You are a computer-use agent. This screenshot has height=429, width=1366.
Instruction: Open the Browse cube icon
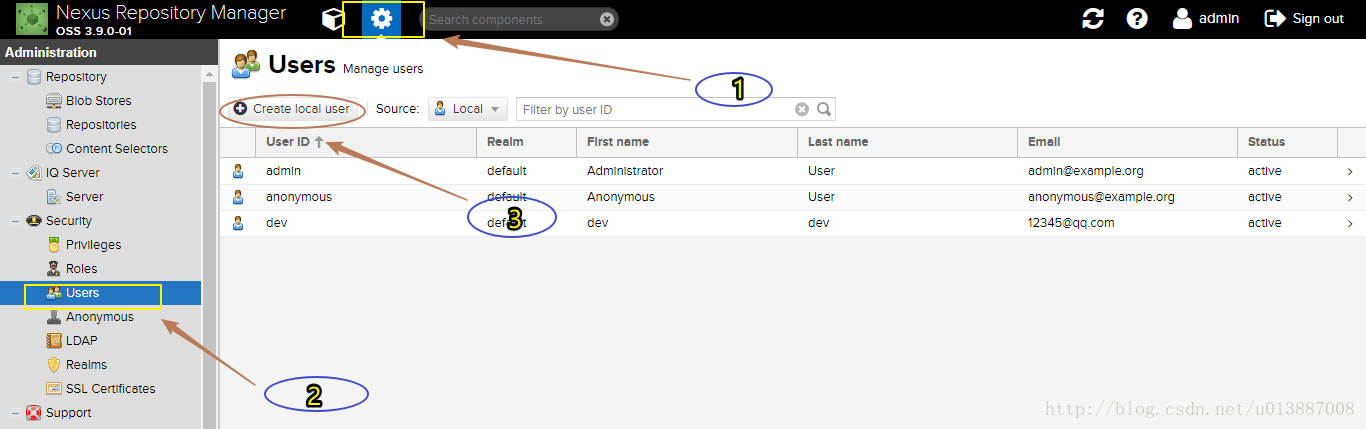pos(333,19)
